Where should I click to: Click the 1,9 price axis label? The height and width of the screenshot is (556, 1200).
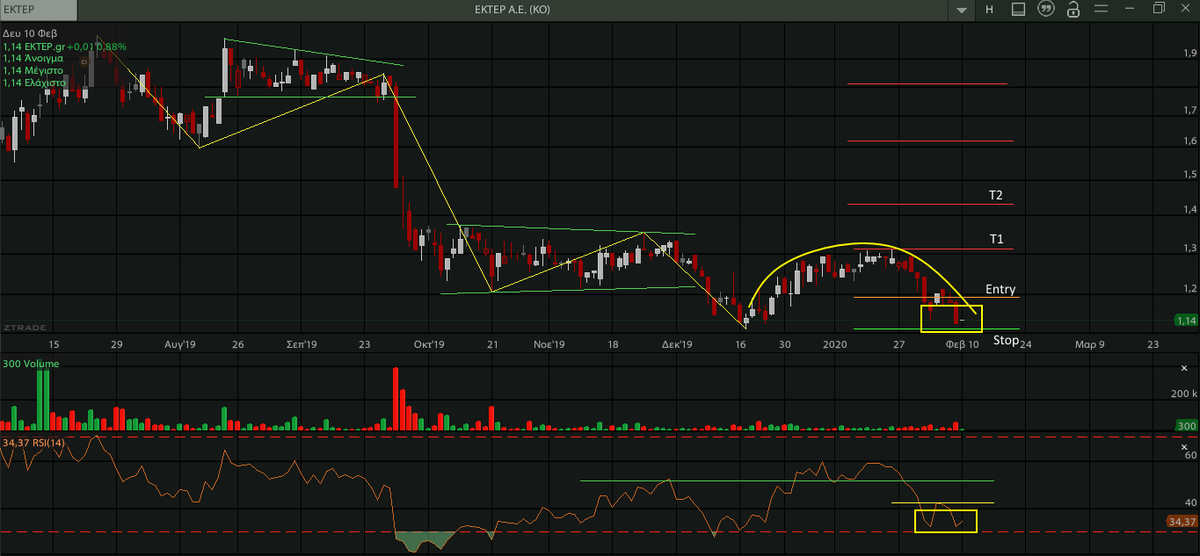point(1190,53)
